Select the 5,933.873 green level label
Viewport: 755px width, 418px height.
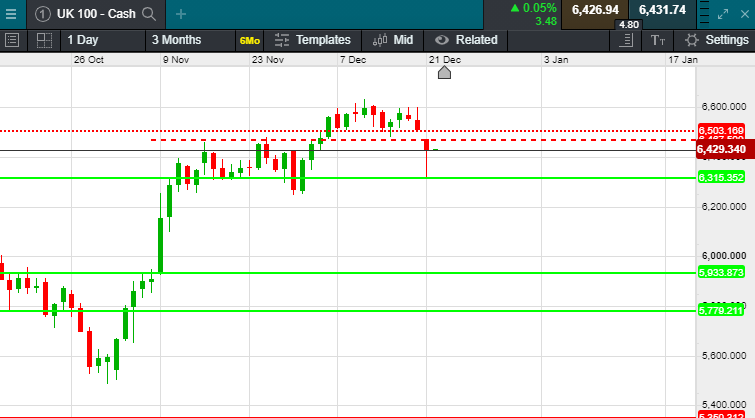(x=721, y=273)
